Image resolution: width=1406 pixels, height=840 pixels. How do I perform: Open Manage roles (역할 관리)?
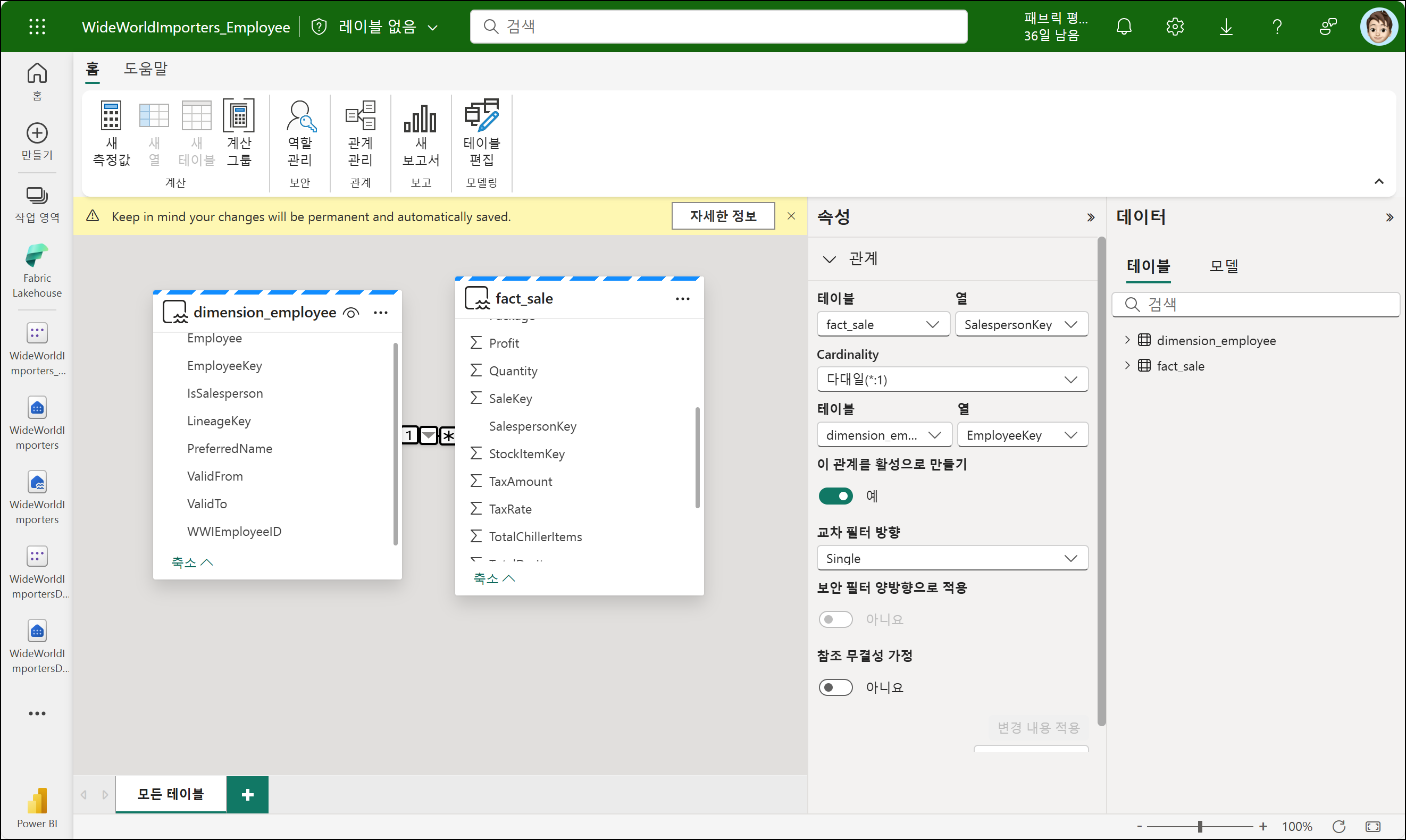pyautogui.click(x=299, y=133)
